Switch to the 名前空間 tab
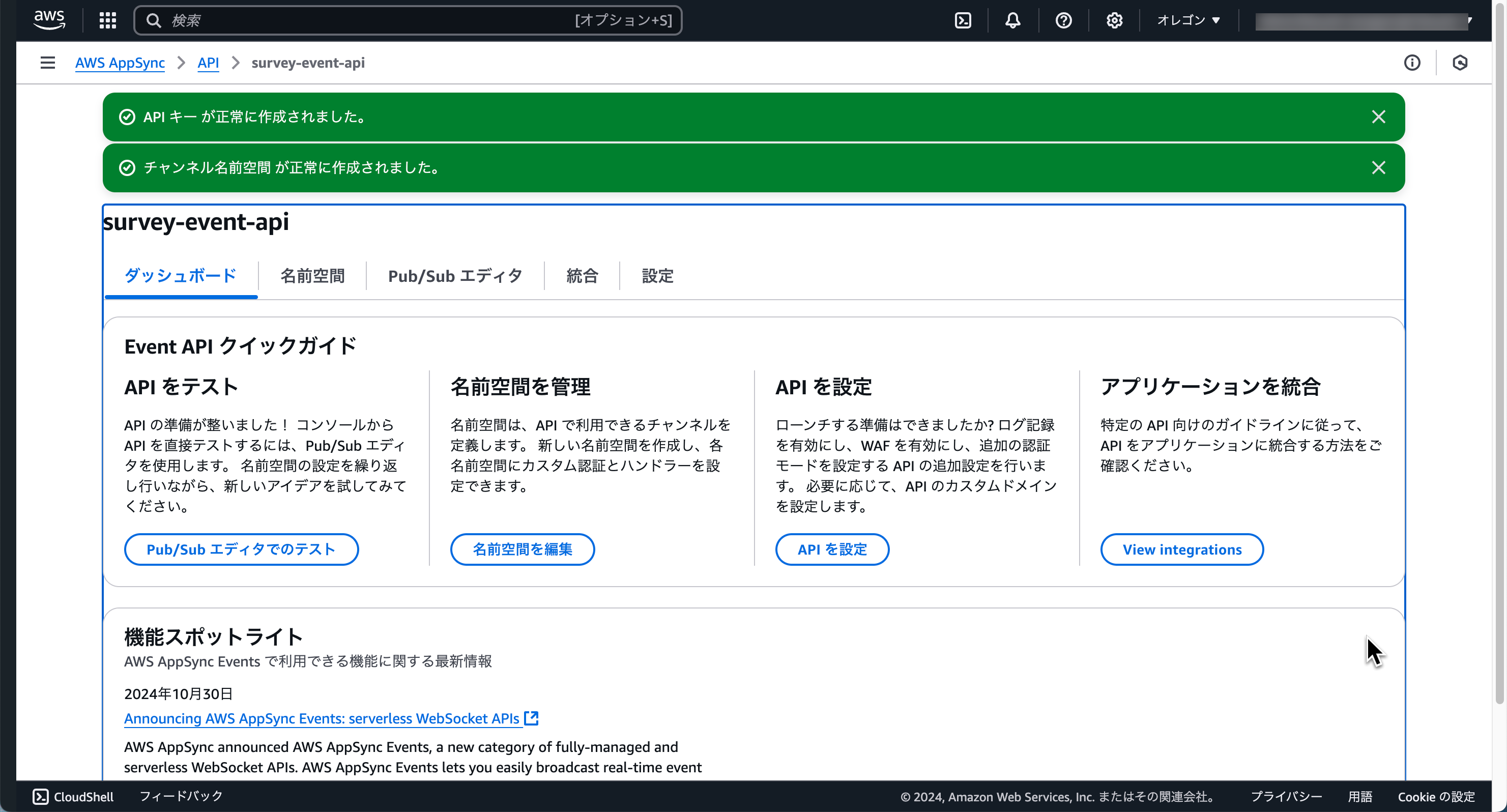 point(312,276)
